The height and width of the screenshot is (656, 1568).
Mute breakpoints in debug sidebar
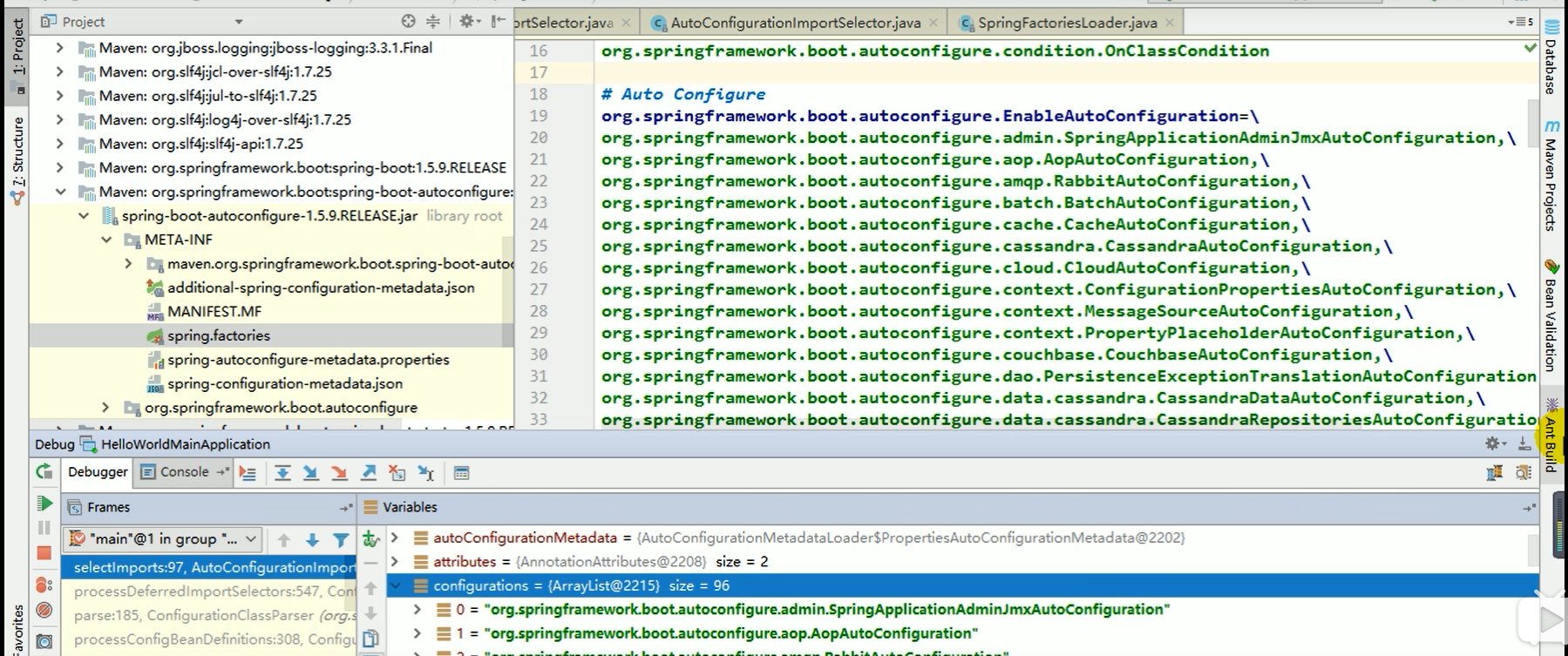pos(44,611)
